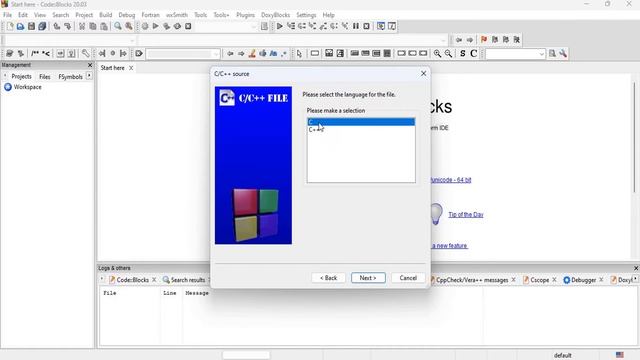The width and height of the screenshot is (640, 360).
Task: Click the Back button in the wizard
Action: (x=328, y=278)
